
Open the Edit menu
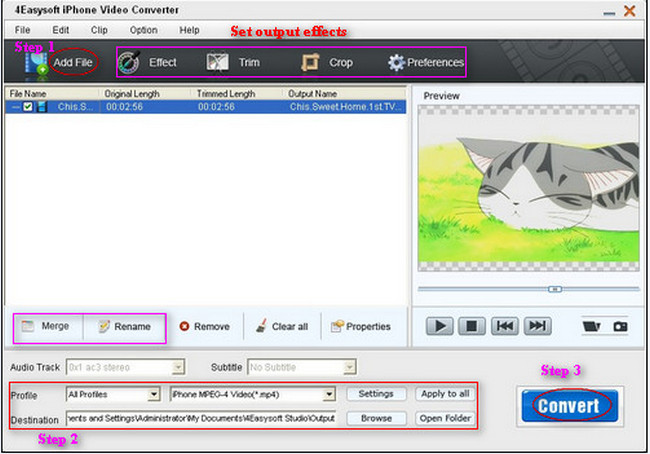(61, 30)
